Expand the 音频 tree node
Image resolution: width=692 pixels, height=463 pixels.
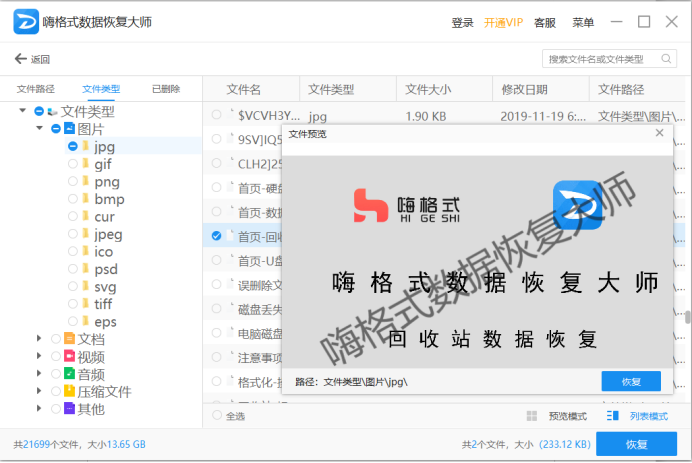coord(39,373)
